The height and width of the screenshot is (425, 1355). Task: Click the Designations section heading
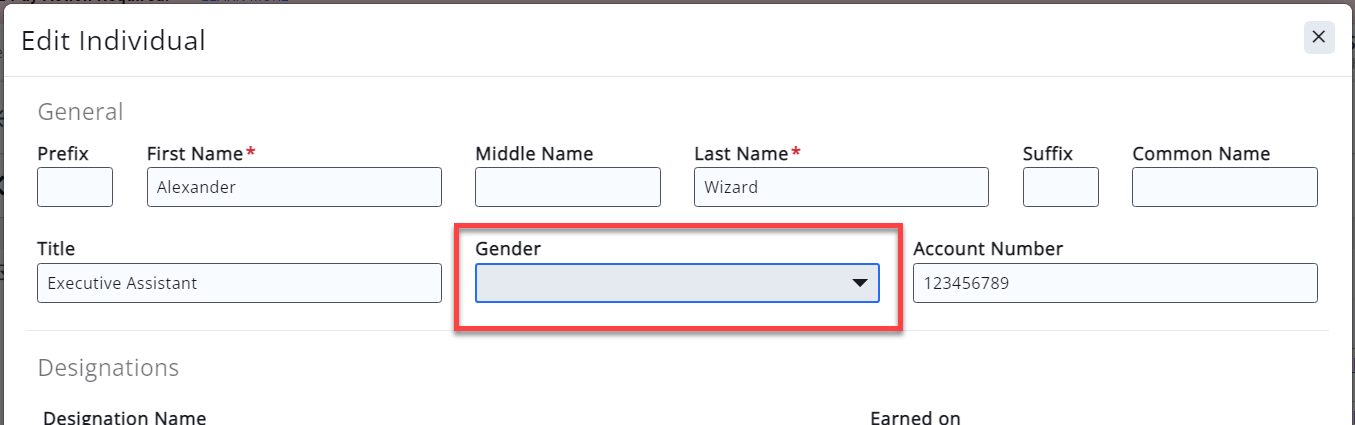pos(108,368)
